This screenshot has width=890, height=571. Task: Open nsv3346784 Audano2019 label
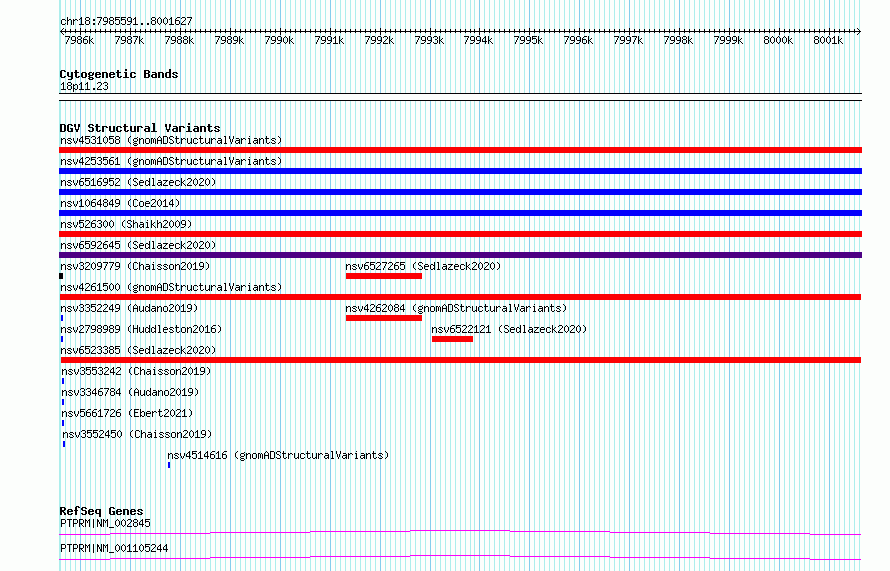(130, 392)
